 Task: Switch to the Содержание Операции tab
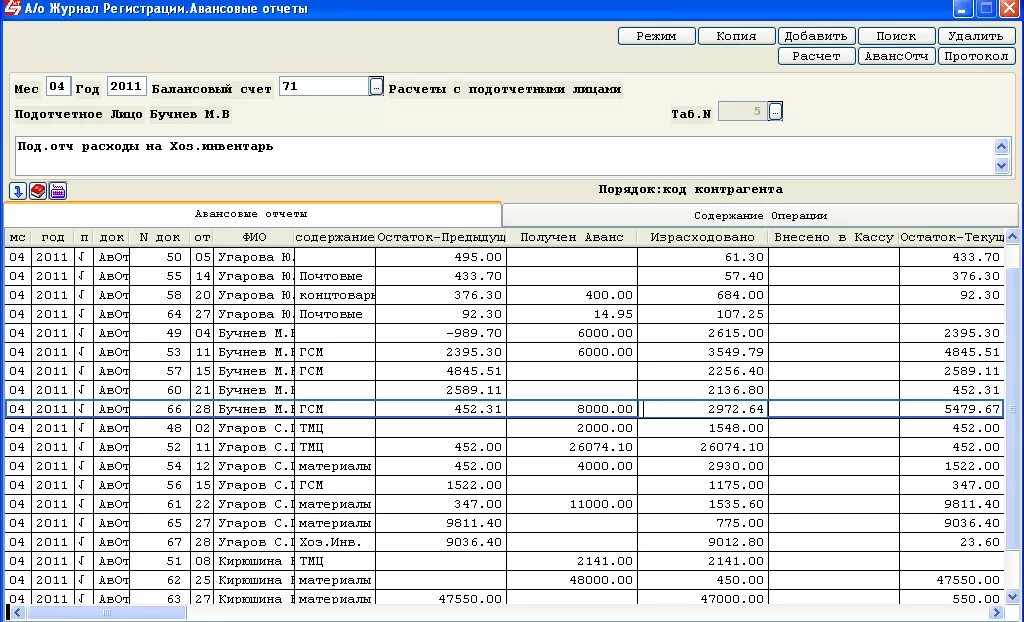coord(760,216)
